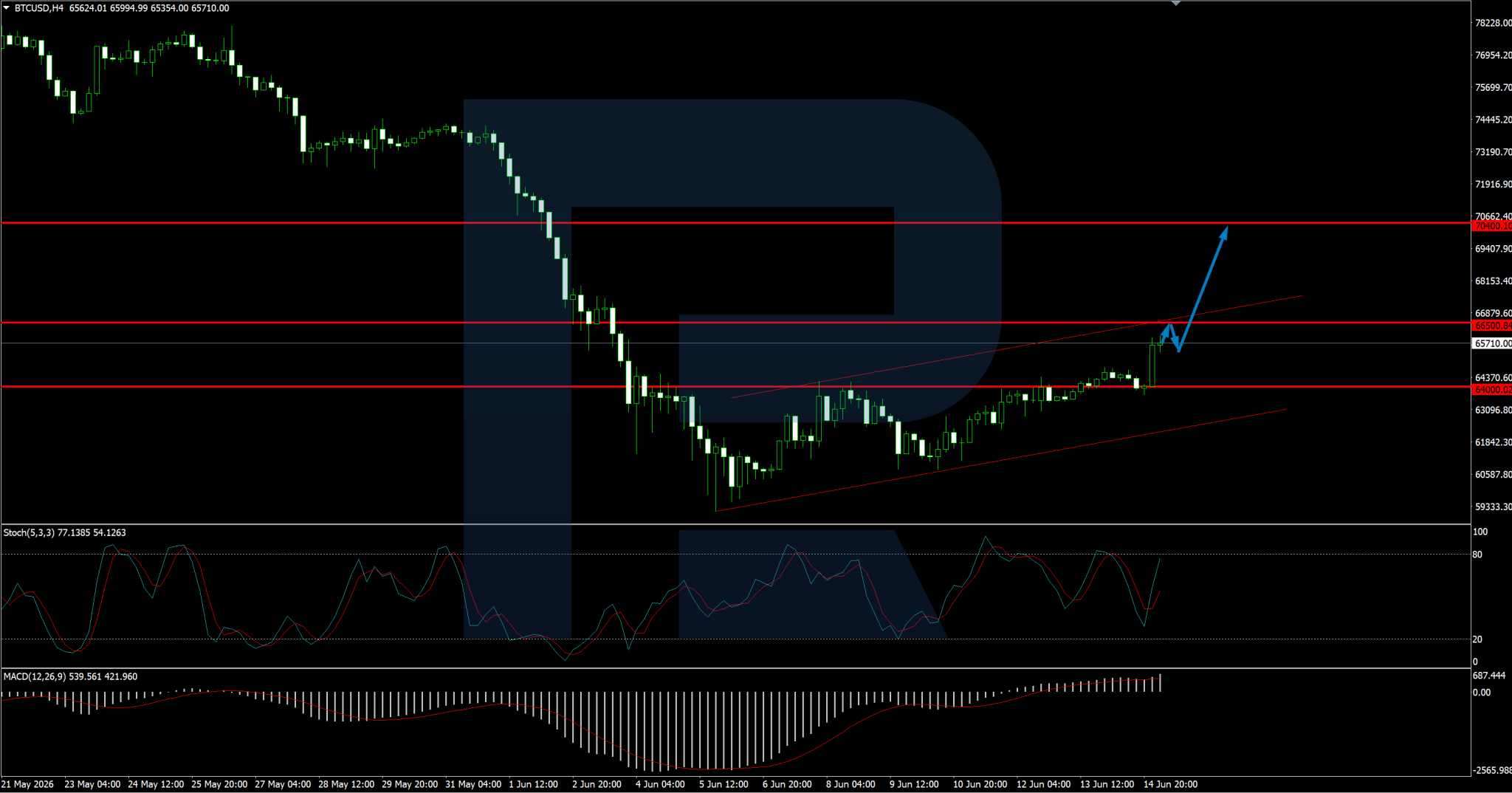1512x793 pixels.
Task: Click the 78228.00 price axis value
Action: pos(1493,23)
